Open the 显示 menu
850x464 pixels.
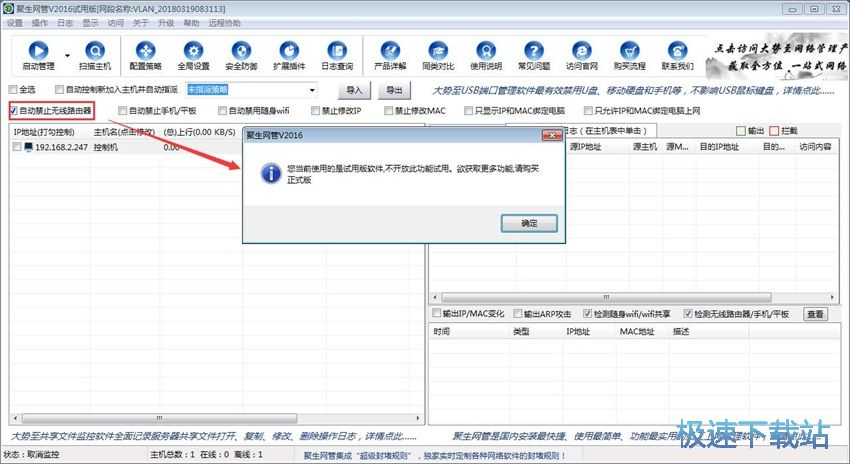91,23
